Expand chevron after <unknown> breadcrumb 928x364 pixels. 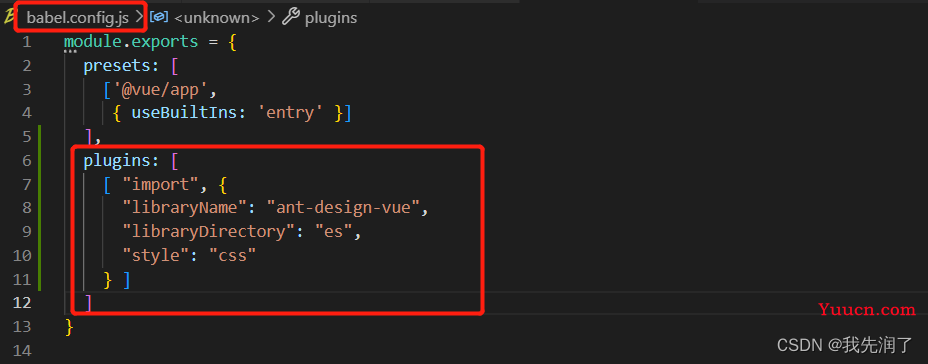point(272,18)
